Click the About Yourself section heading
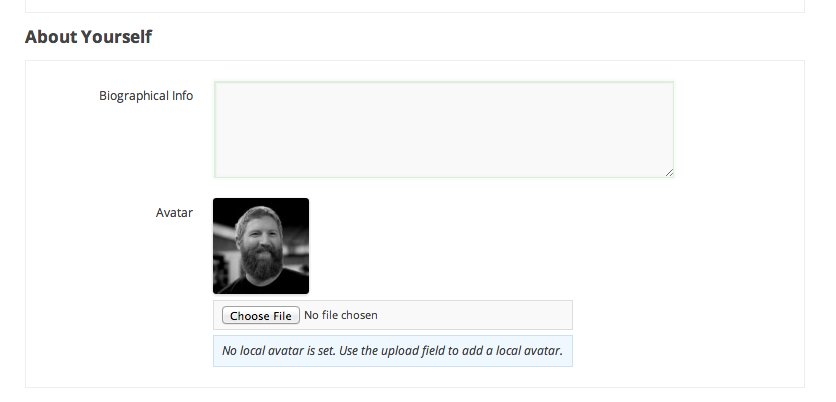 tap(88, 37)
